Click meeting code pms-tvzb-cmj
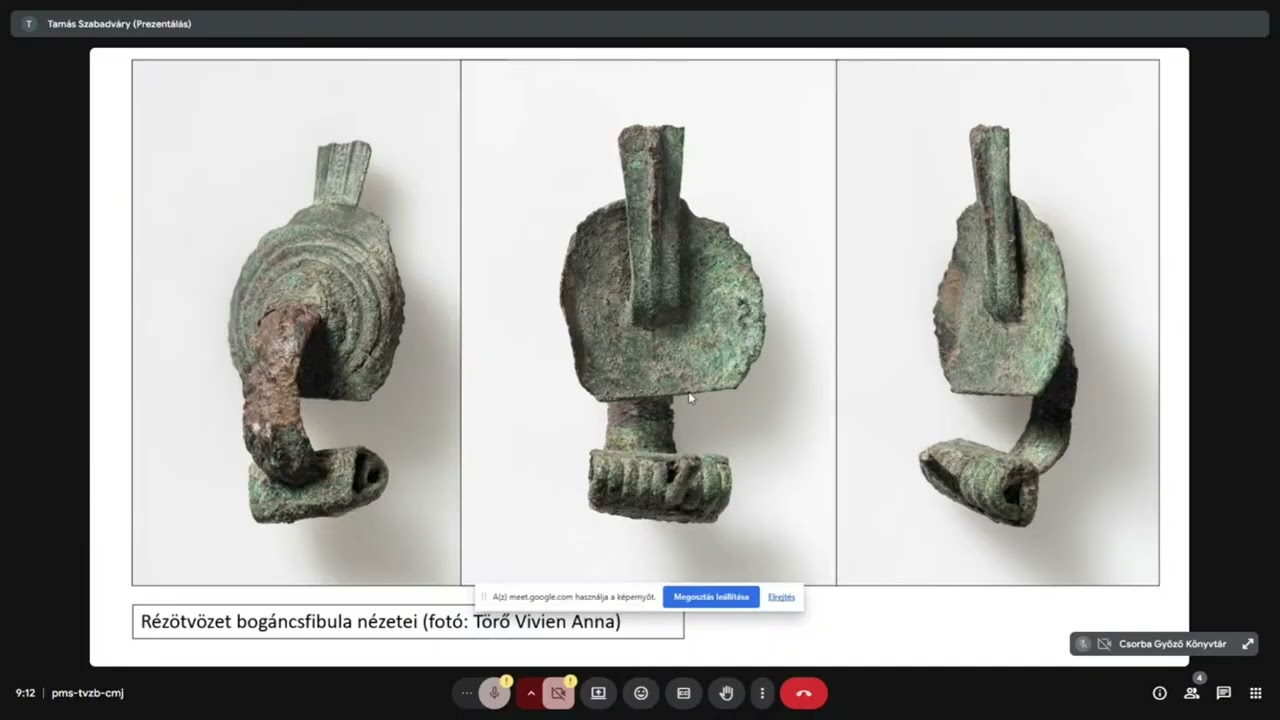1280x720 pixels. (x=88, y=693)
